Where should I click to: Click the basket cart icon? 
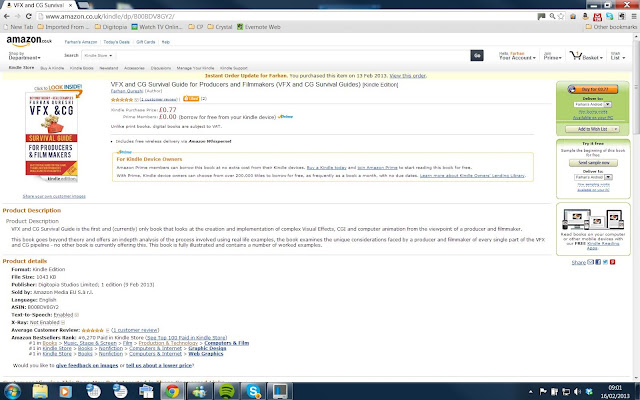576,56
